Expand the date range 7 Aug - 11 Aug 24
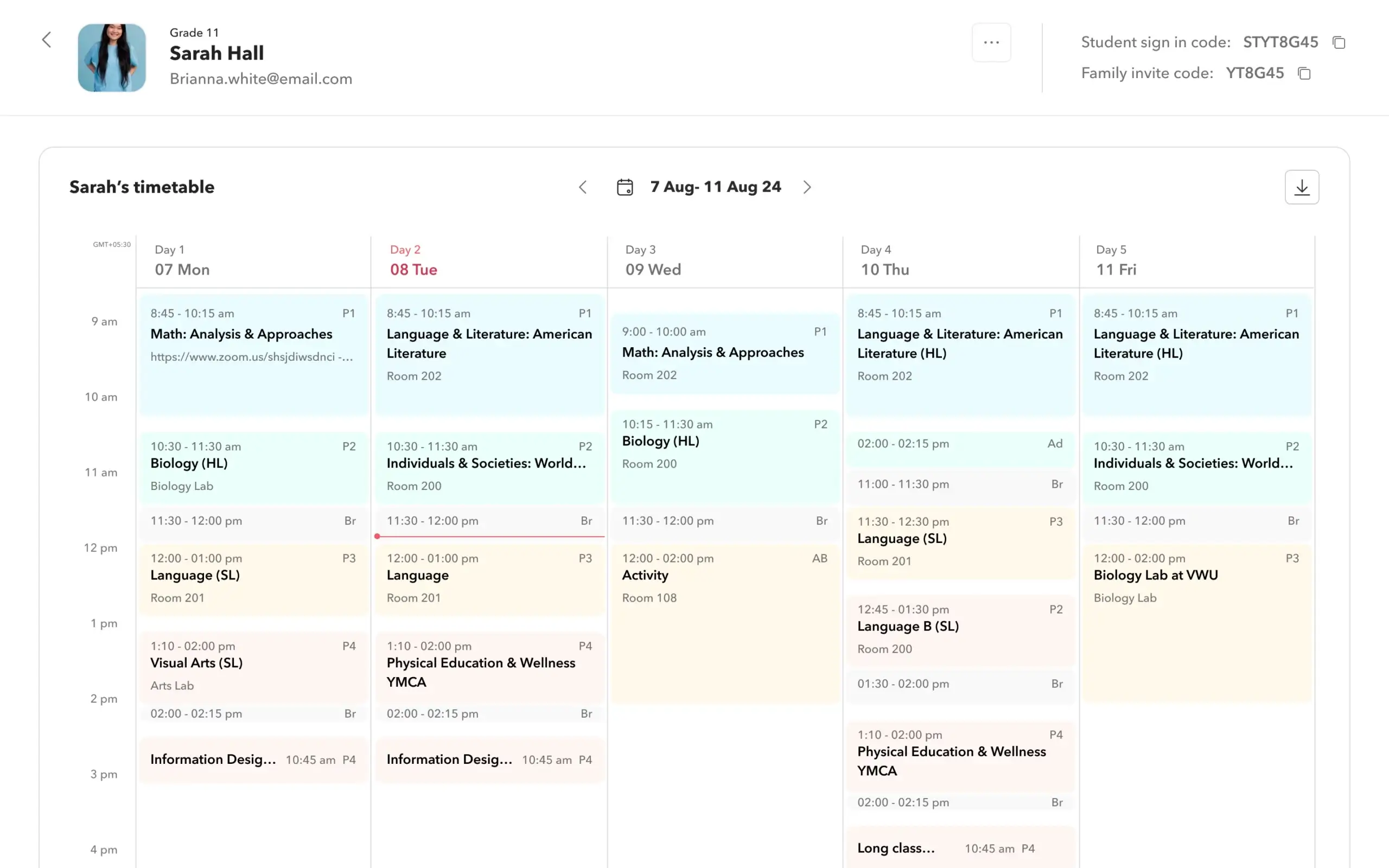 715,186
